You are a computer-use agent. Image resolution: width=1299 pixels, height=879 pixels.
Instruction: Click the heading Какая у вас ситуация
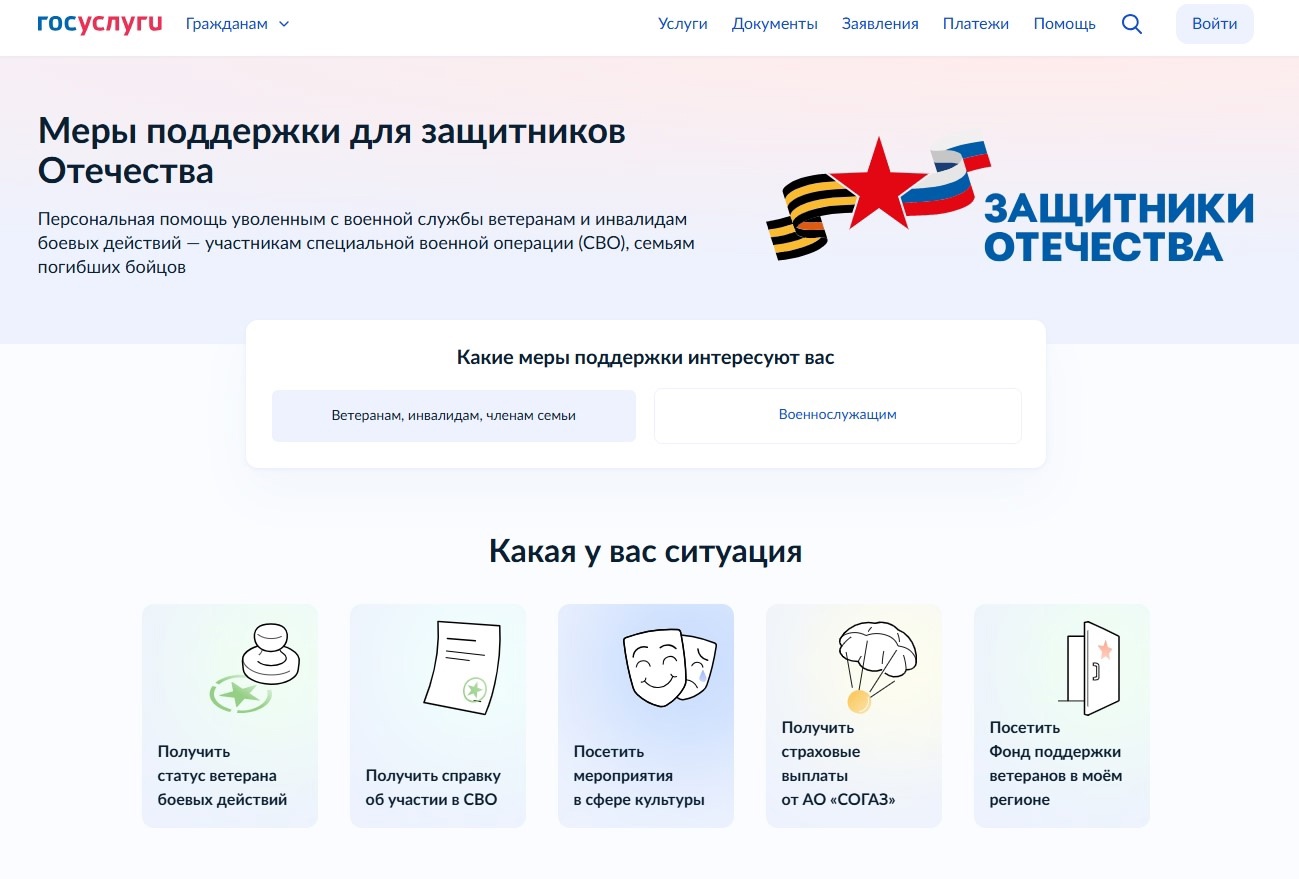[646, 551]
